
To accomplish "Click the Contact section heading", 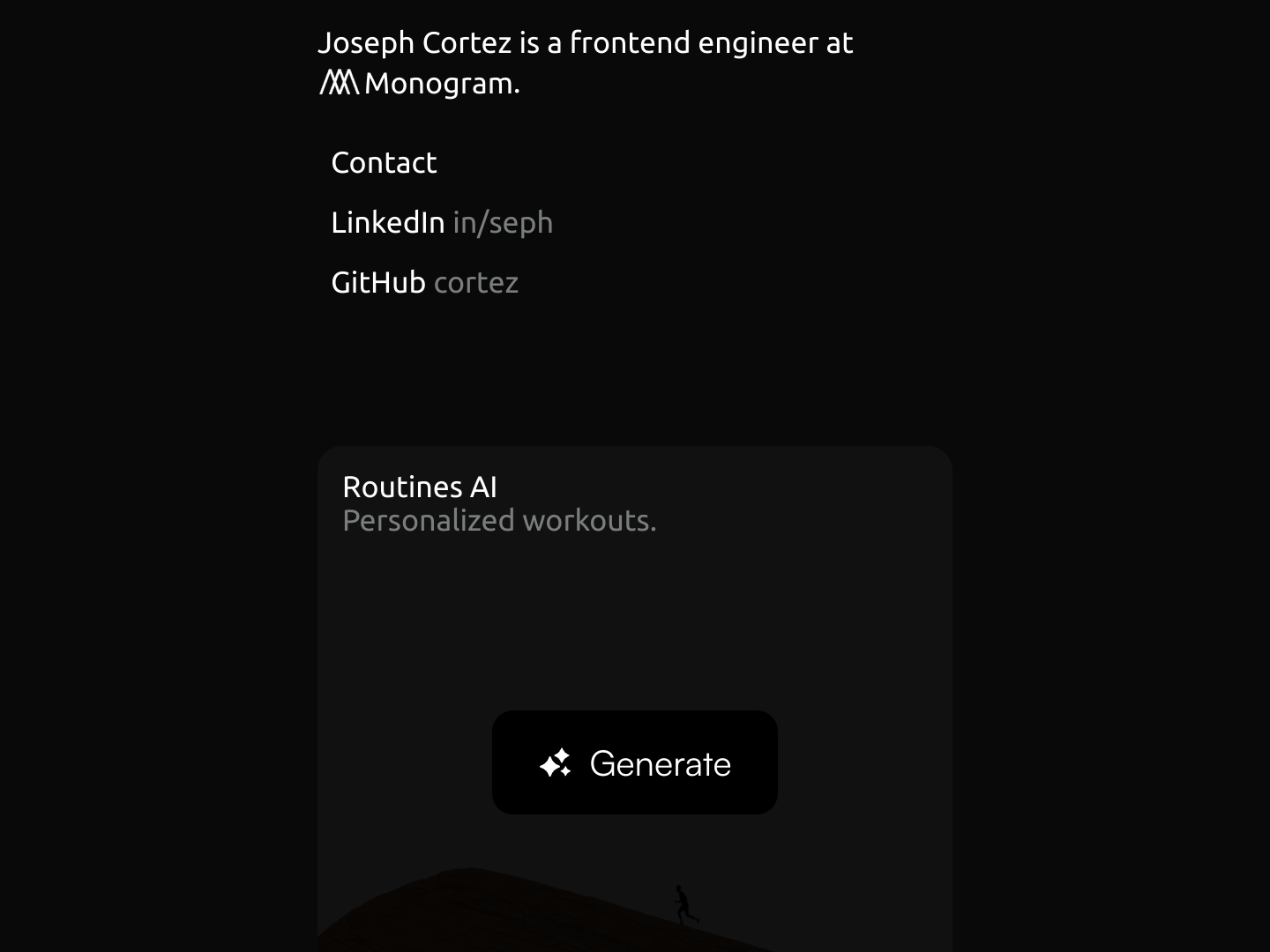I will tap(384, 163).
